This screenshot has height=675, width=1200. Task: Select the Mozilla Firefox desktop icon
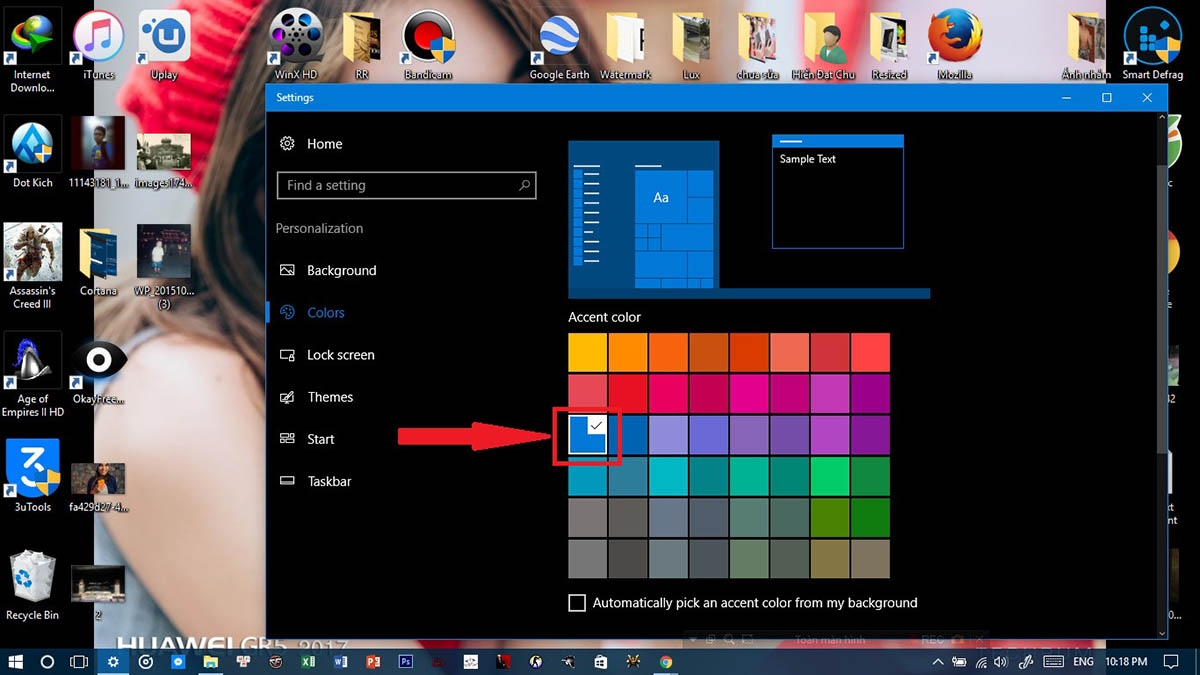coord(954,46)
